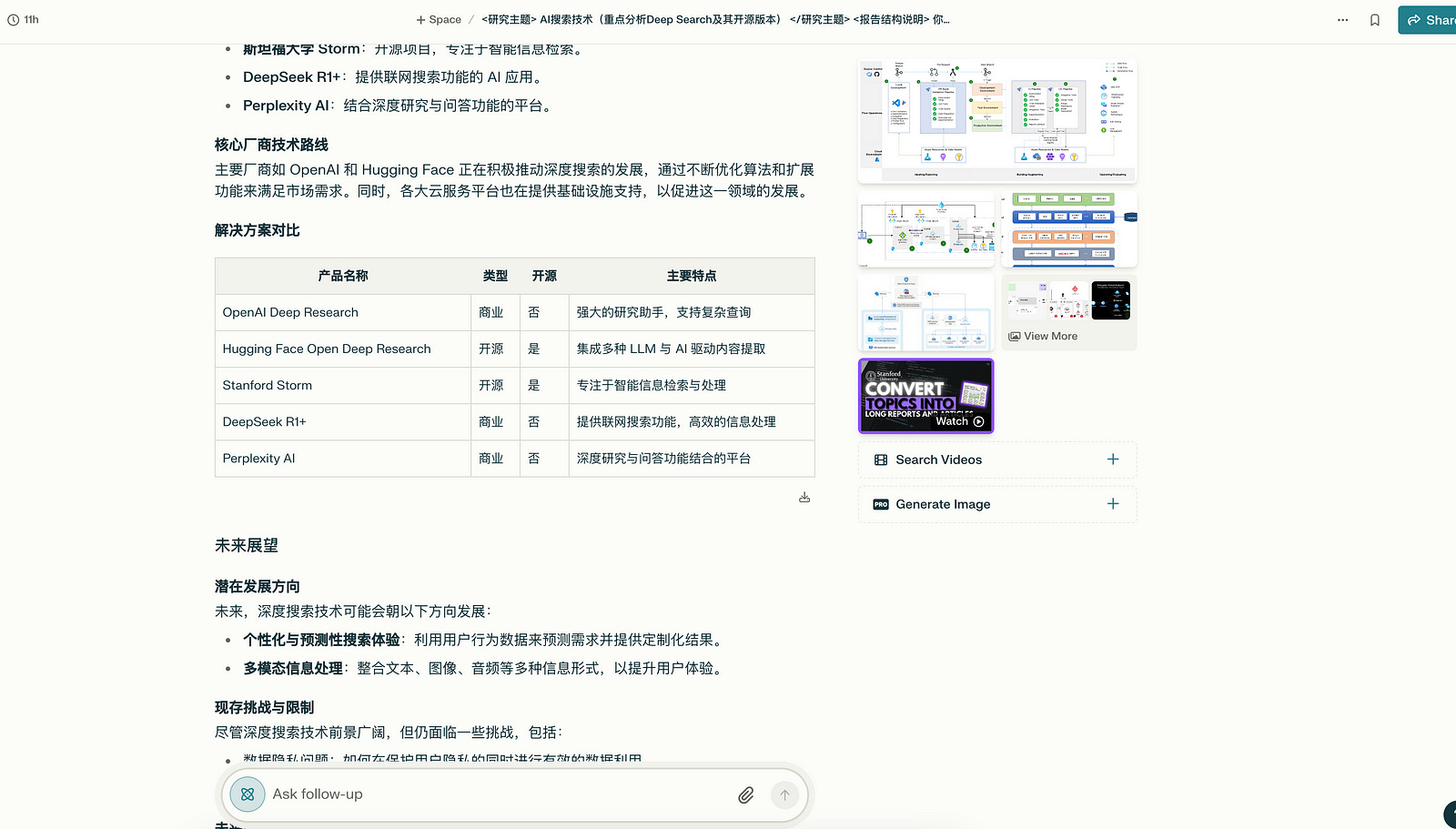Expand Search Videos with its plus icon
The height and width of the screenshot is (829, 1456).
click(1113, 460)
